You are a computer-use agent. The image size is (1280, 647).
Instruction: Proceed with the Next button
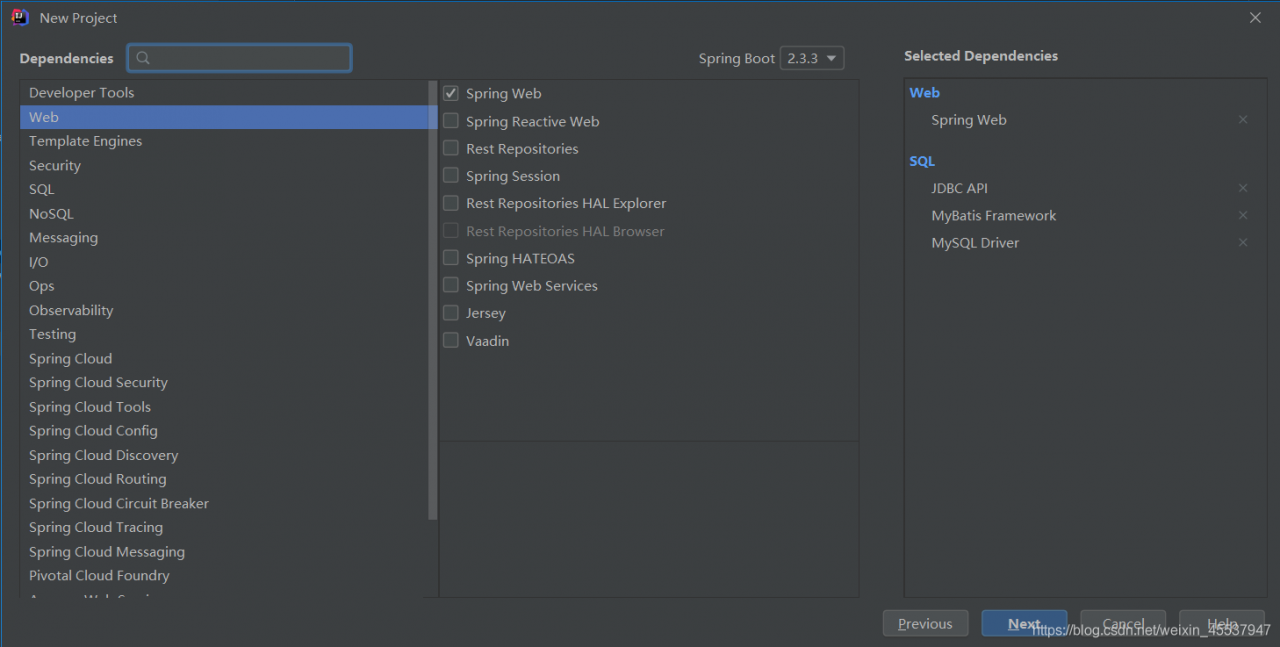click(x=1024, y=623)
